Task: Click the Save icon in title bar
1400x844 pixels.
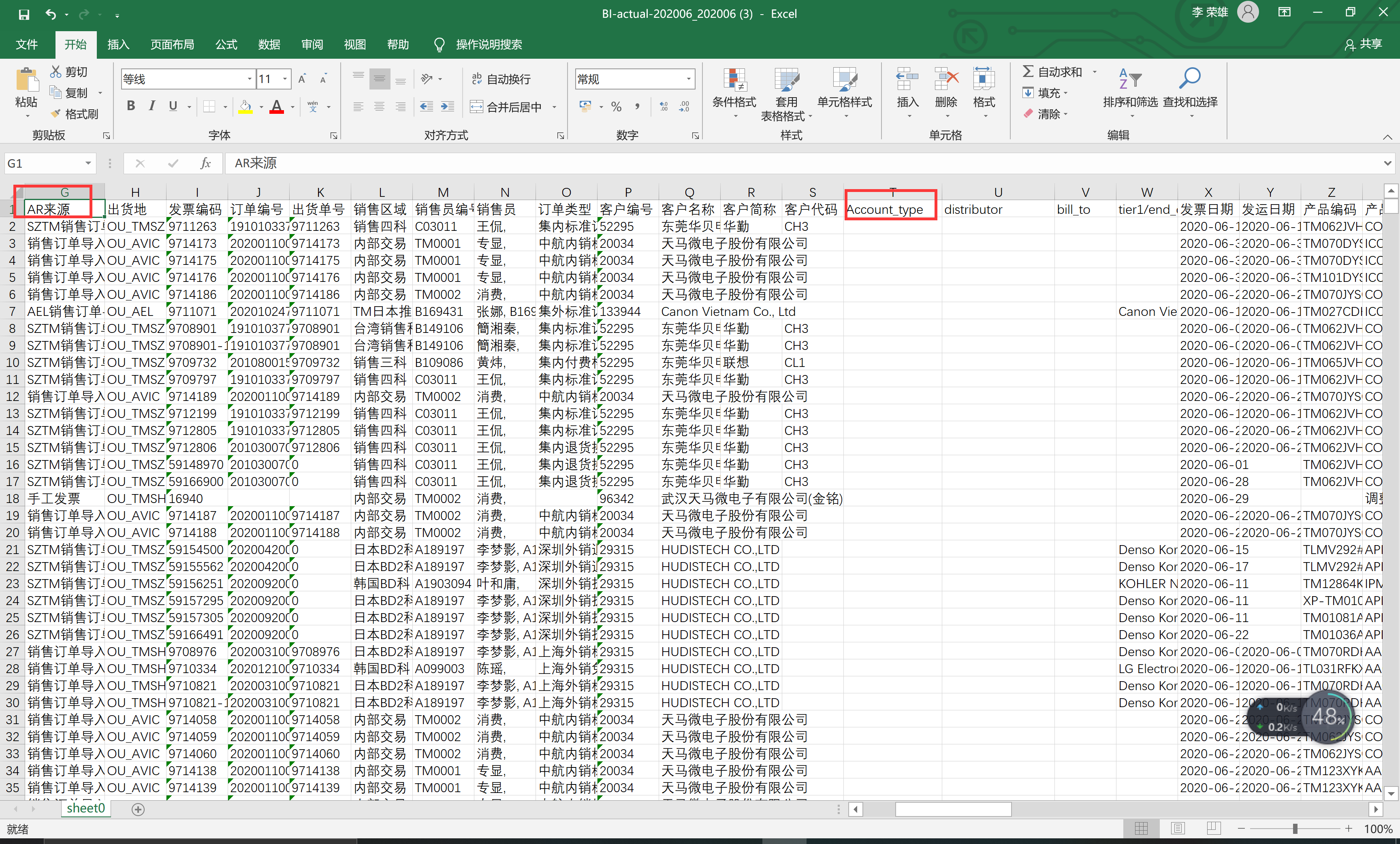Action: [23, 14]
